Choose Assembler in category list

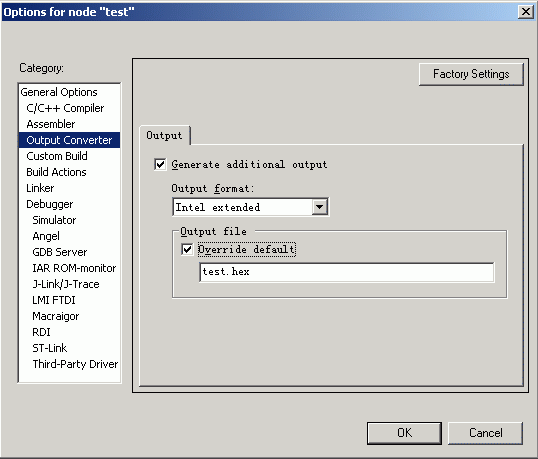[x=51, y=124]
